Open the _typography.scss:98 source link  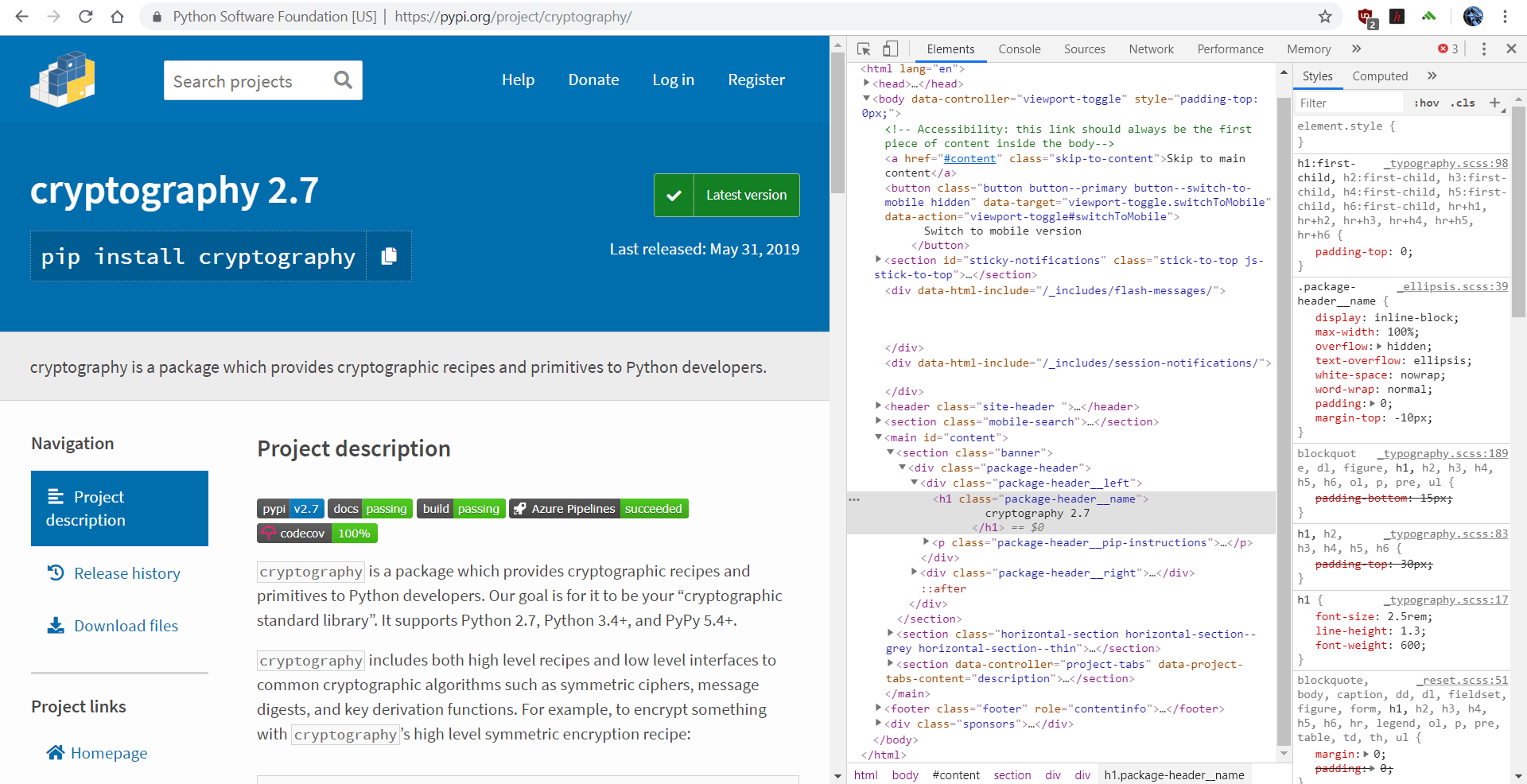click(x=1446, y=163)
